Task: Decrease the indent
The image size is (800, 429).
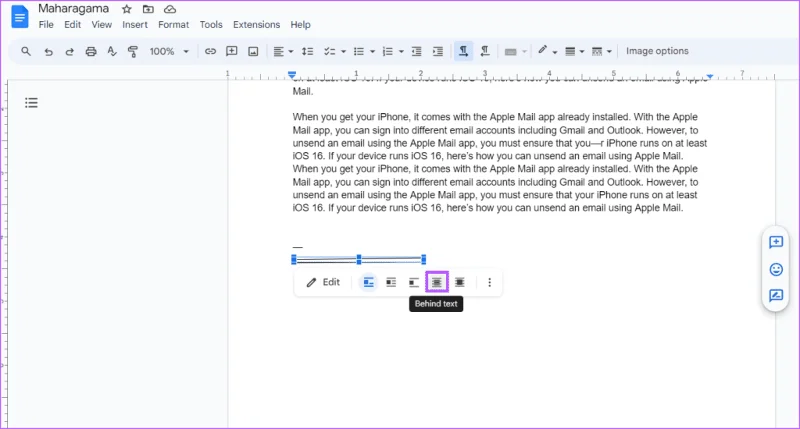Action: [416, 52]
